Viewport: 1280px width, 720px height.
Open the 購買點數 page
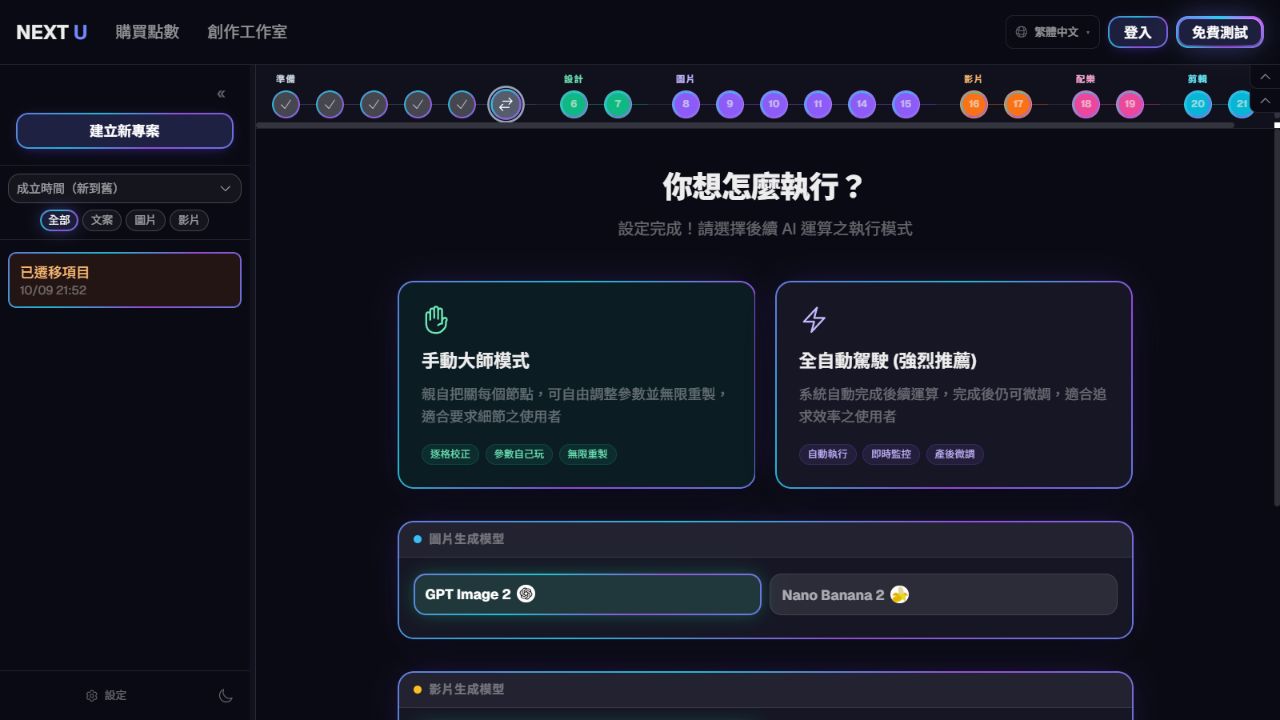click(147, 32)
